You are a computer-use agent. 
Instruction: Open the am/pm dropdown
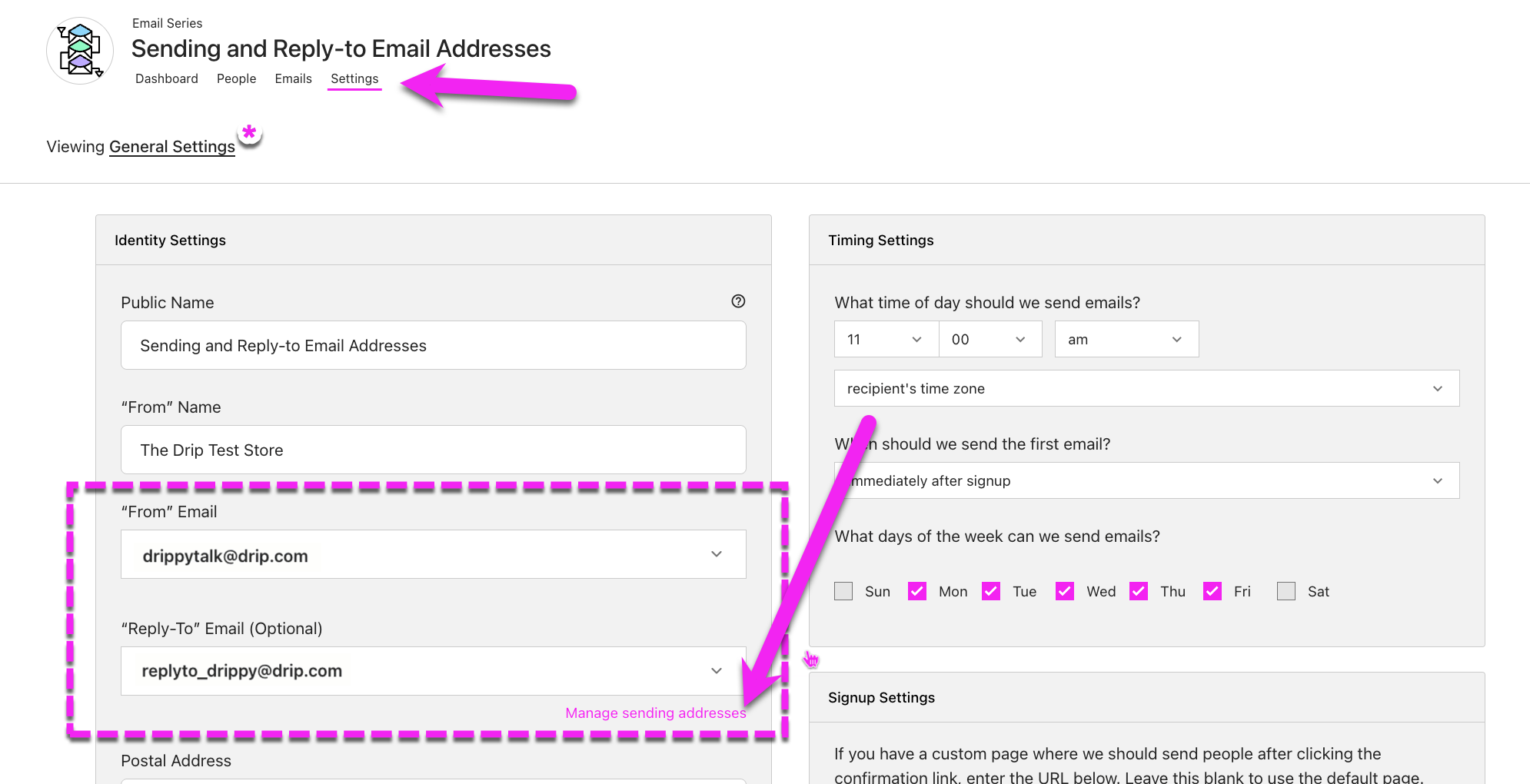point(1126,339)
